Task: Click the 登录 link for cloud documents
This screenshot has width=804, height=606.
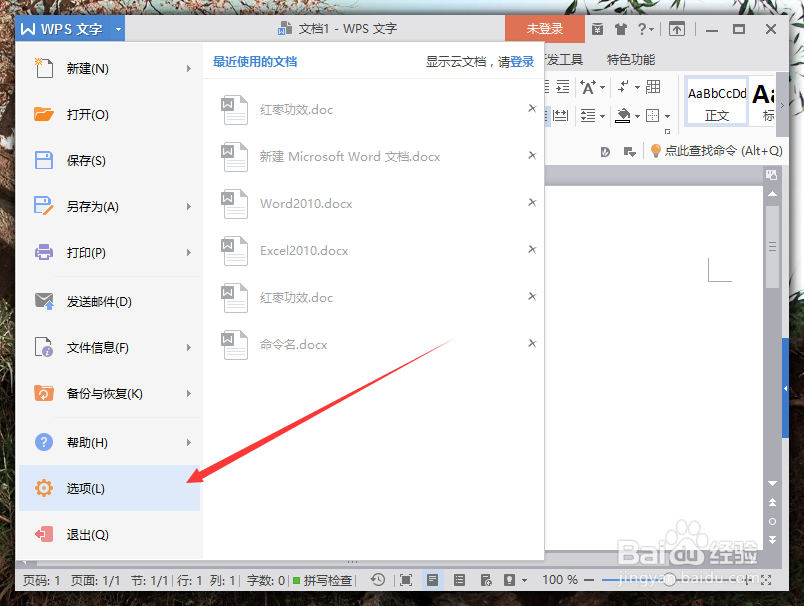Action: click(522, 62)
